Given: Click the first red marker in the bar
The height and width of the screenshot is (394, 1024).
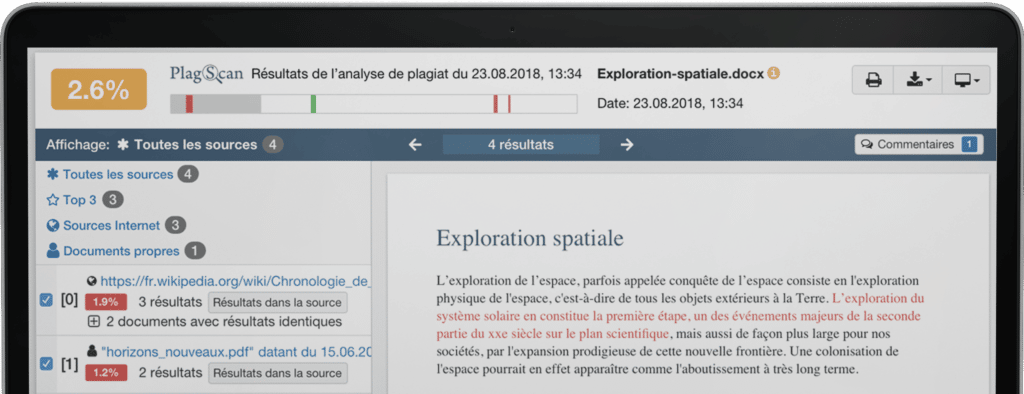Looking at the screenshot, I should click(189, 104).
